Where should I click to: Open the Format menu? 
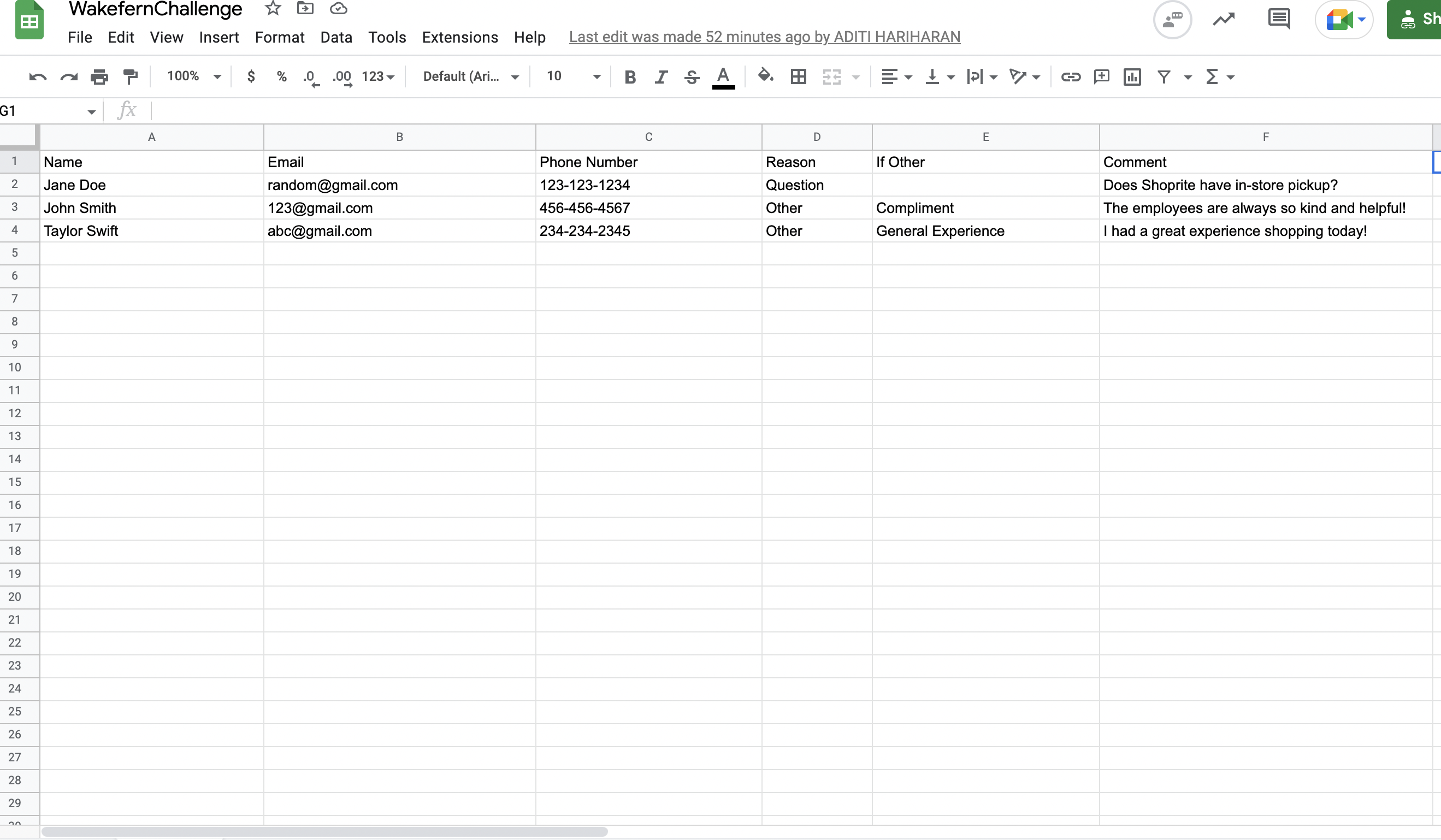[280, 38]
